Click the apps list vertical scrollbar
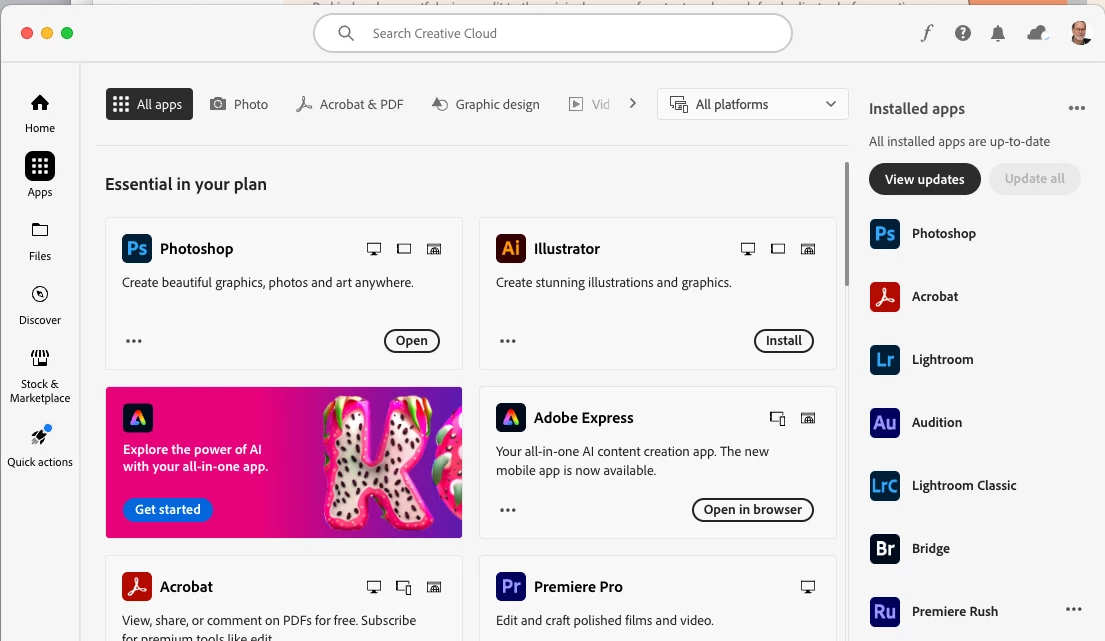 [x=846, y=224]
